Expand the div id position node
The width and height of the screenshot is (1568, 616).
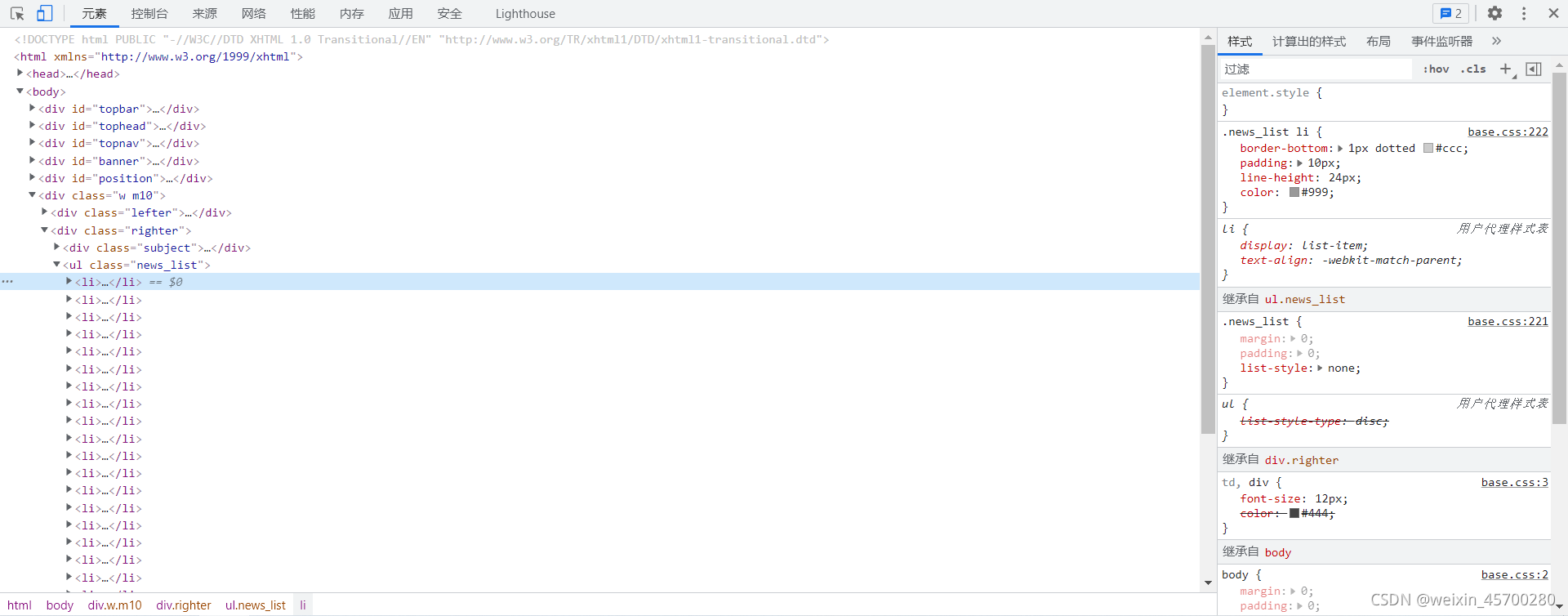(33, 177)
